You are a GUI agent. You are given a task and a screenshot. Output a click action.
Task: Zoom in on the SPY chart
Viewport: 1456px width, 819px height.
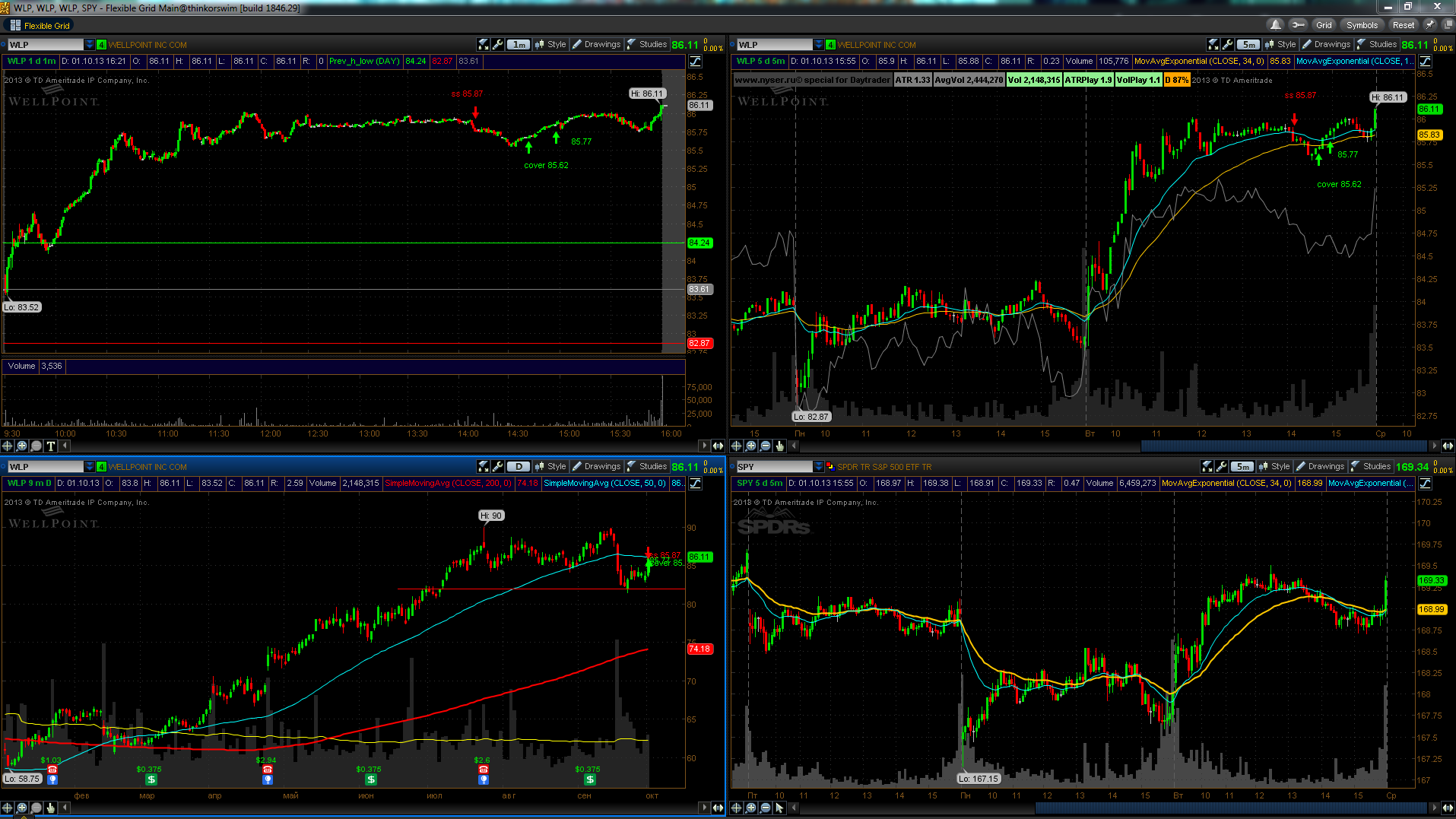(751, 808)
